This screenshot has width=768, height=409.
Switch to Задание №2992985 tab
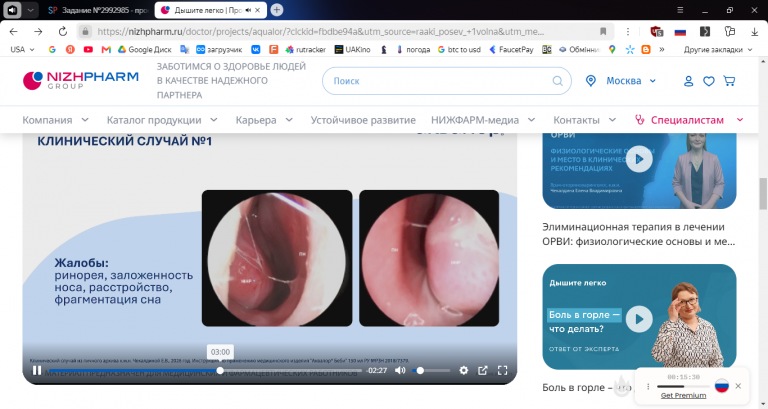98,10
